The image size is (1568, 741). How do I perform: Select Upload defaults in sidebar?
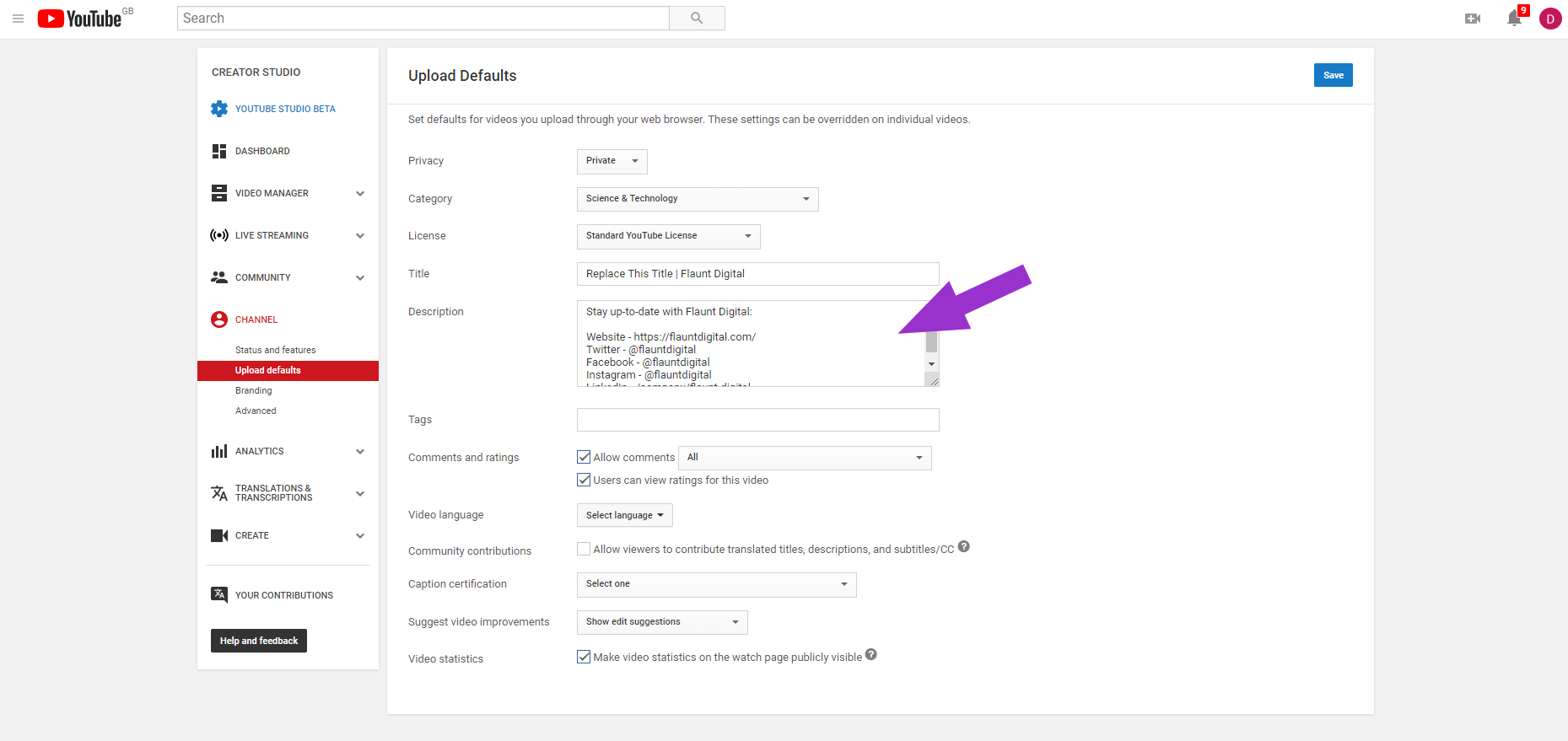click(x=288, y=370)
